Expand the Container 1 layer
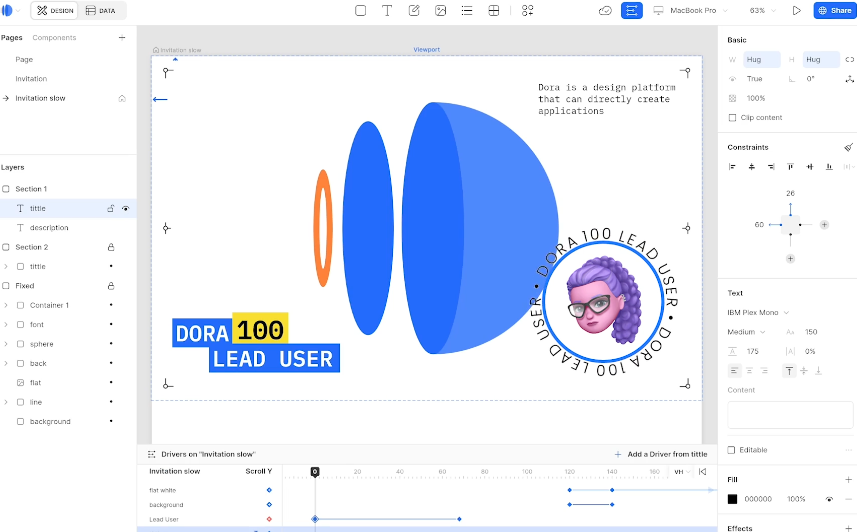The width and height of the screenshot is (857, 532). coord(6,305)
